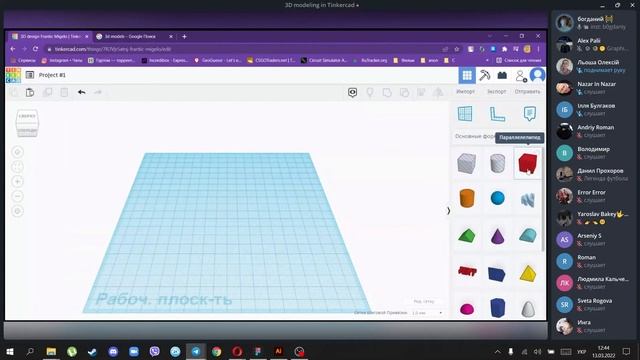Image resolution: width=640 pixels, height=360 pixels.
Task: Select the red Box (Параллелепипед) shape
Action: point(527,163)
